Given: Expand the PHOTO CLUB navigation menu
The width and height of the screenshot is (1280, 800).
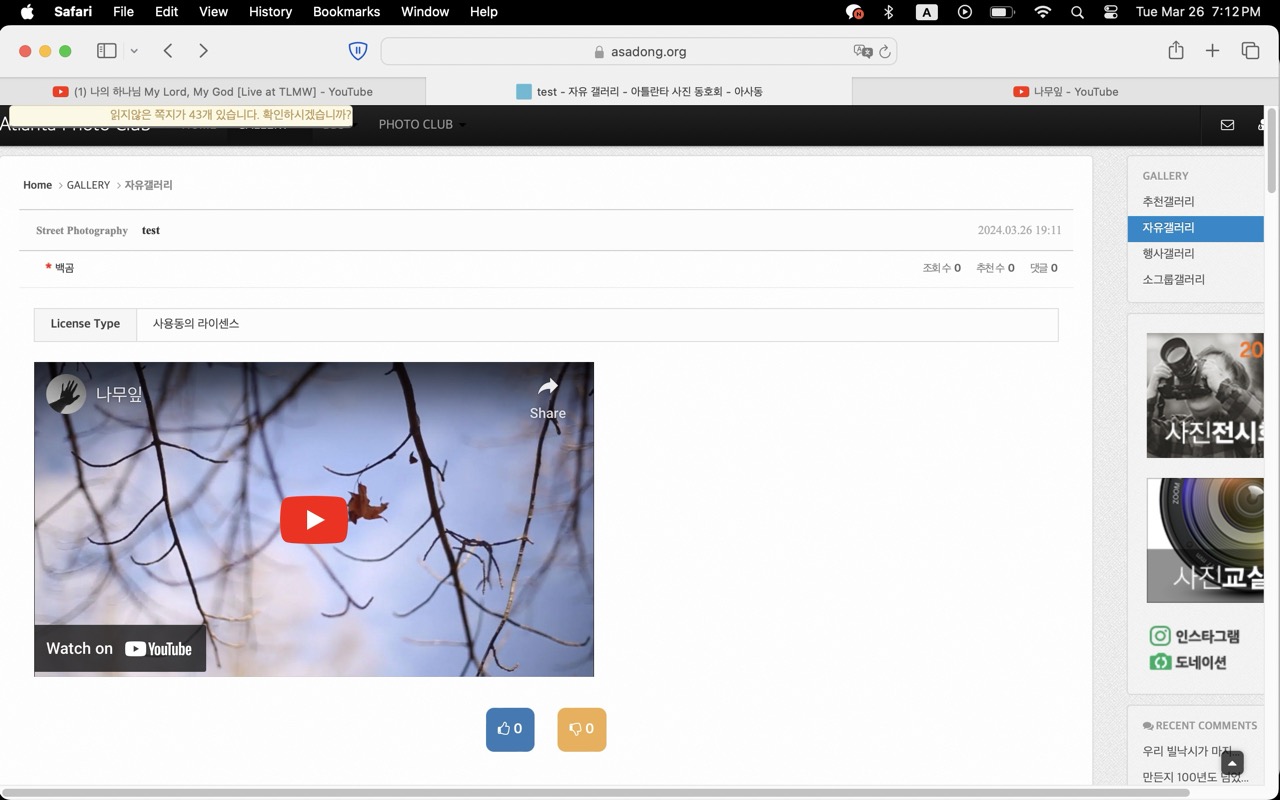Looking at the screenshot, I should point(421,125).
